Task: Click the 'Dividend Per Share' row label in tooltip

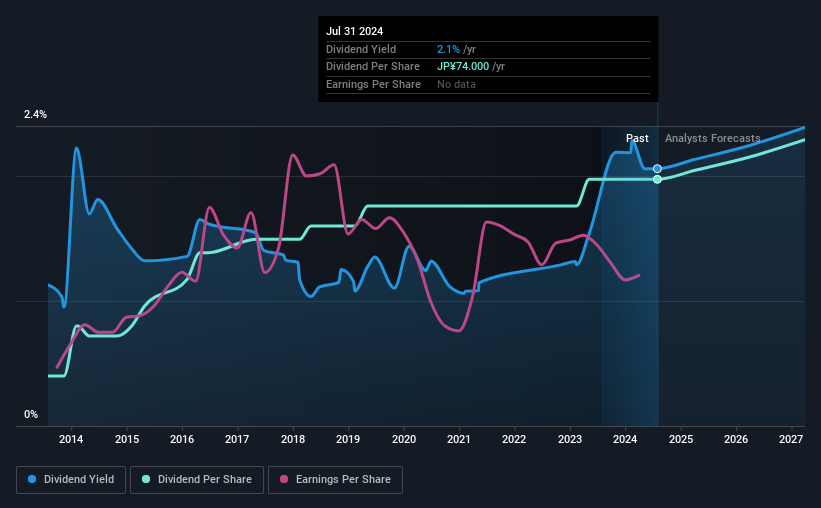Action: (x=373, y=67)
